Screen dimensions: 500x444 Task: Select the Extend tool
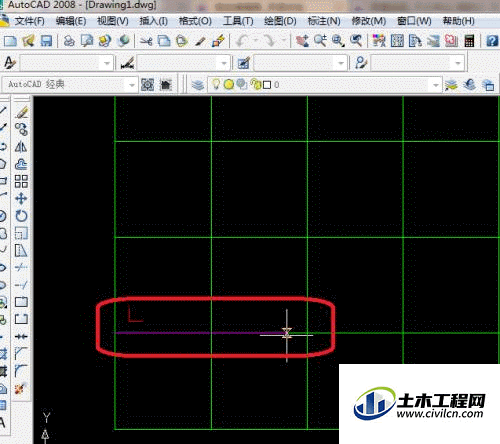[x=21, y=285]
